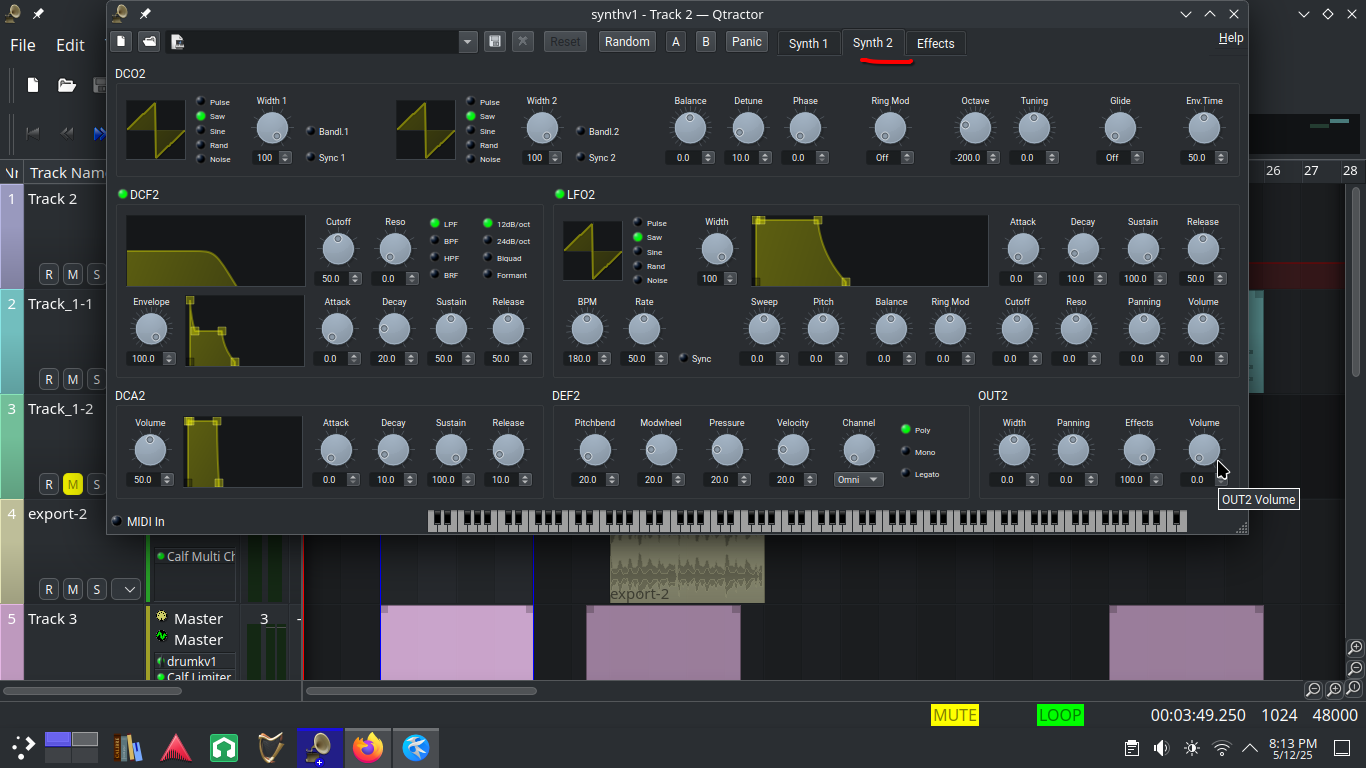Switch to the Effects tab
Viewport: 1366px width, 768px height.
(935, 43)
